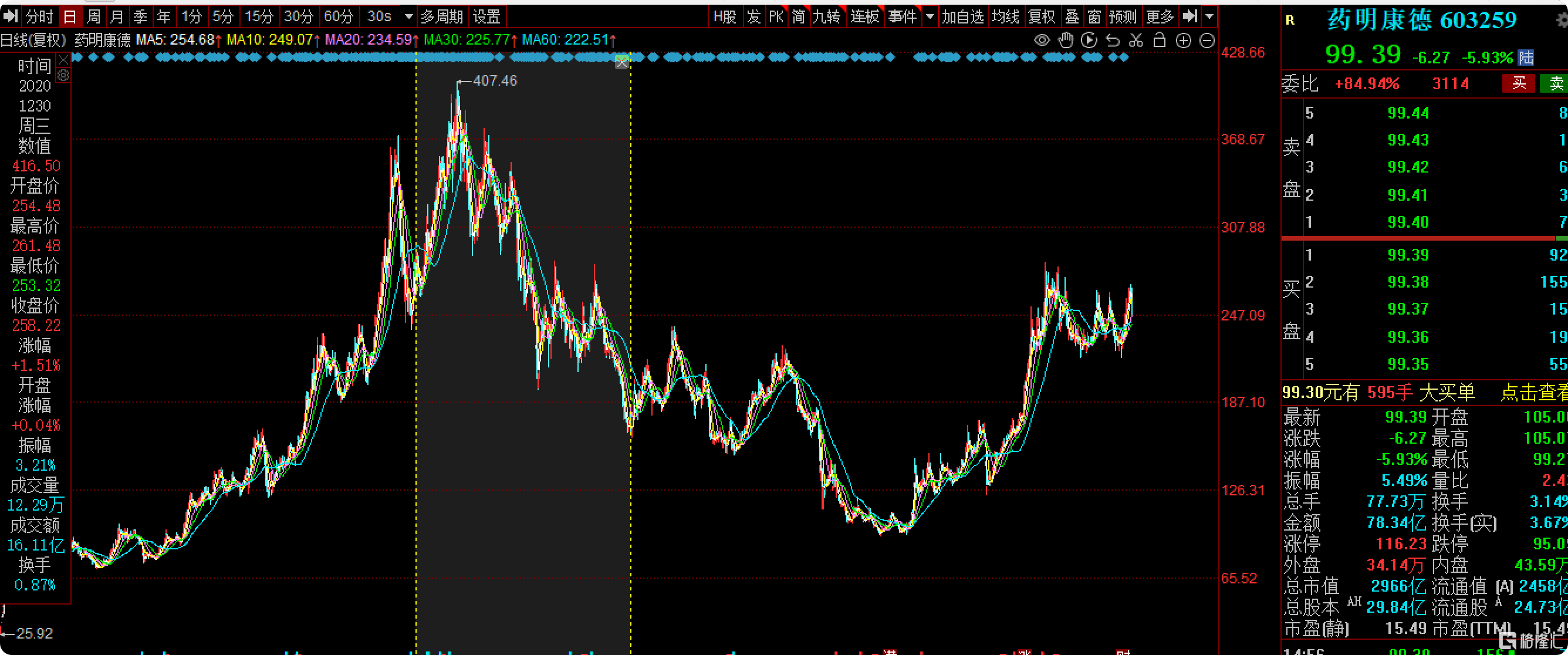The width and height of the screenshot is (1568, 655).
Task: Expand the last dropdown arrow in chart toolbar
Action: 1209,16
